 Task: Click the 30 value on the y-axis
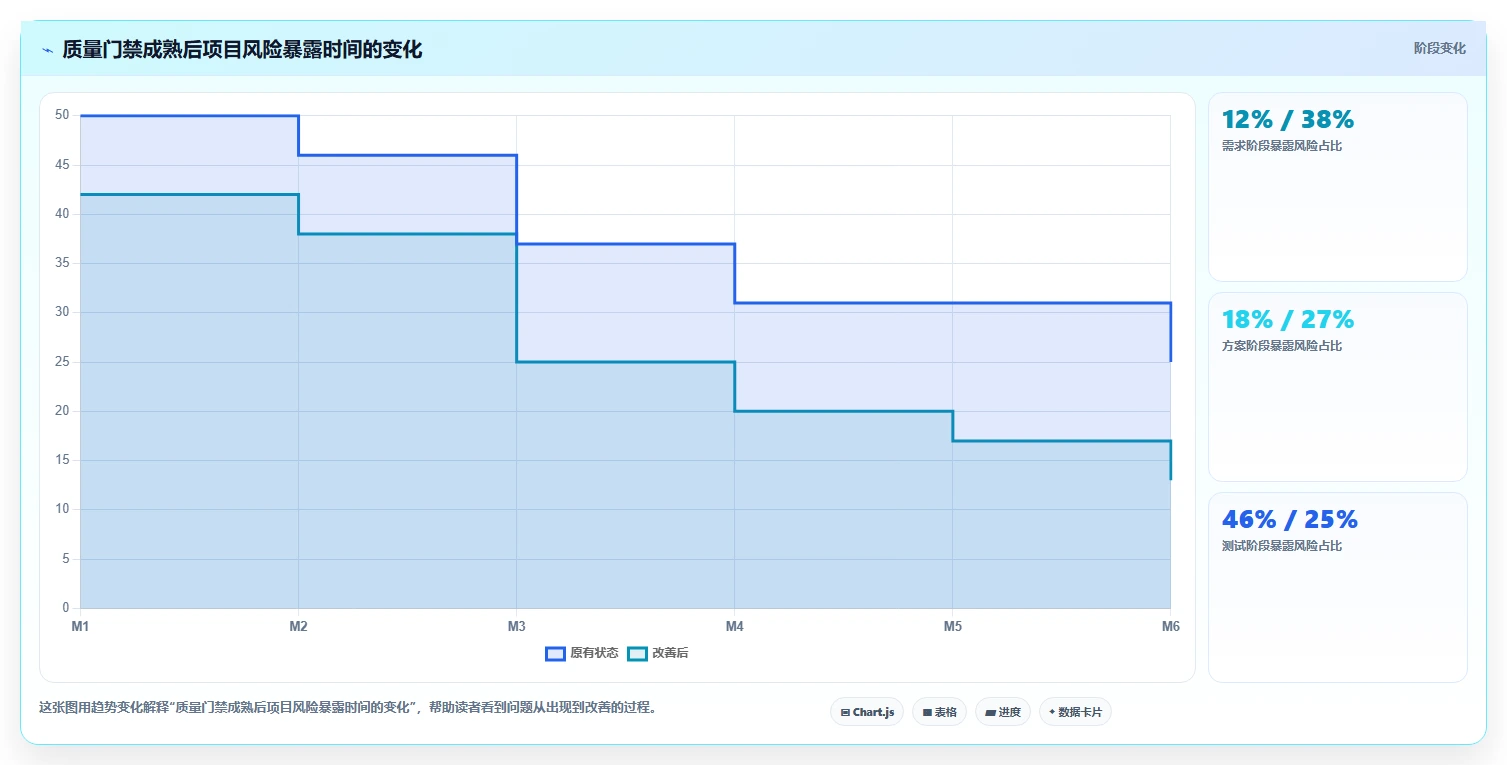[x=62, y=312]
